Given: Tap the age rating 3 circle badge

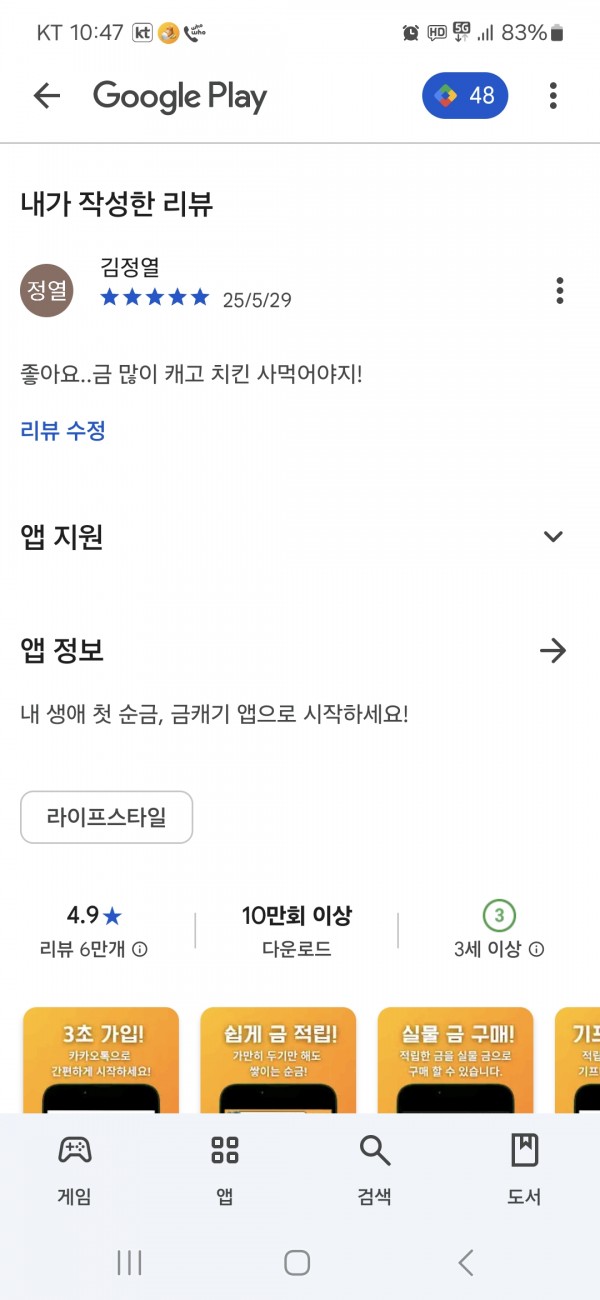Looking at the screenshot, I should point(499,915).
